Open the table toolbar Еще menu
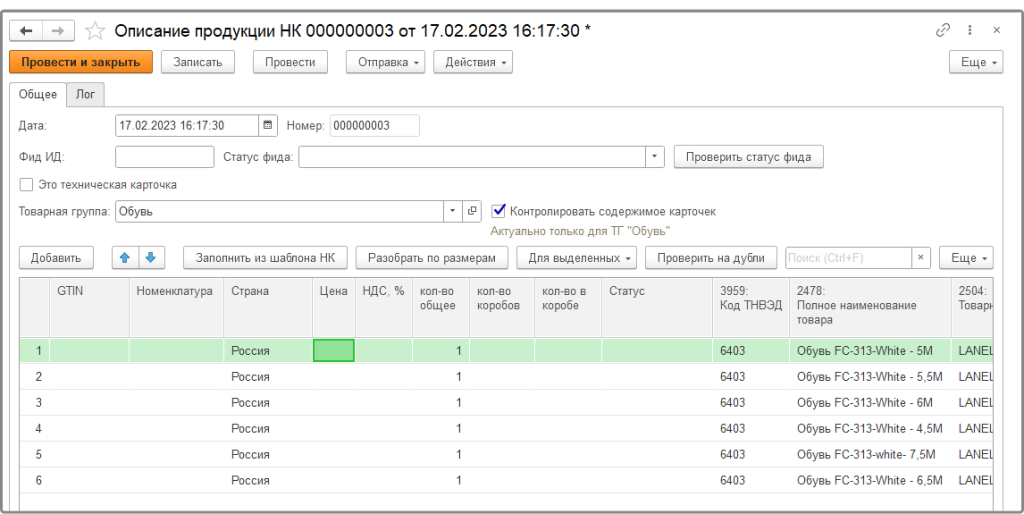The image size is (1024, 514). coord(967,257)
